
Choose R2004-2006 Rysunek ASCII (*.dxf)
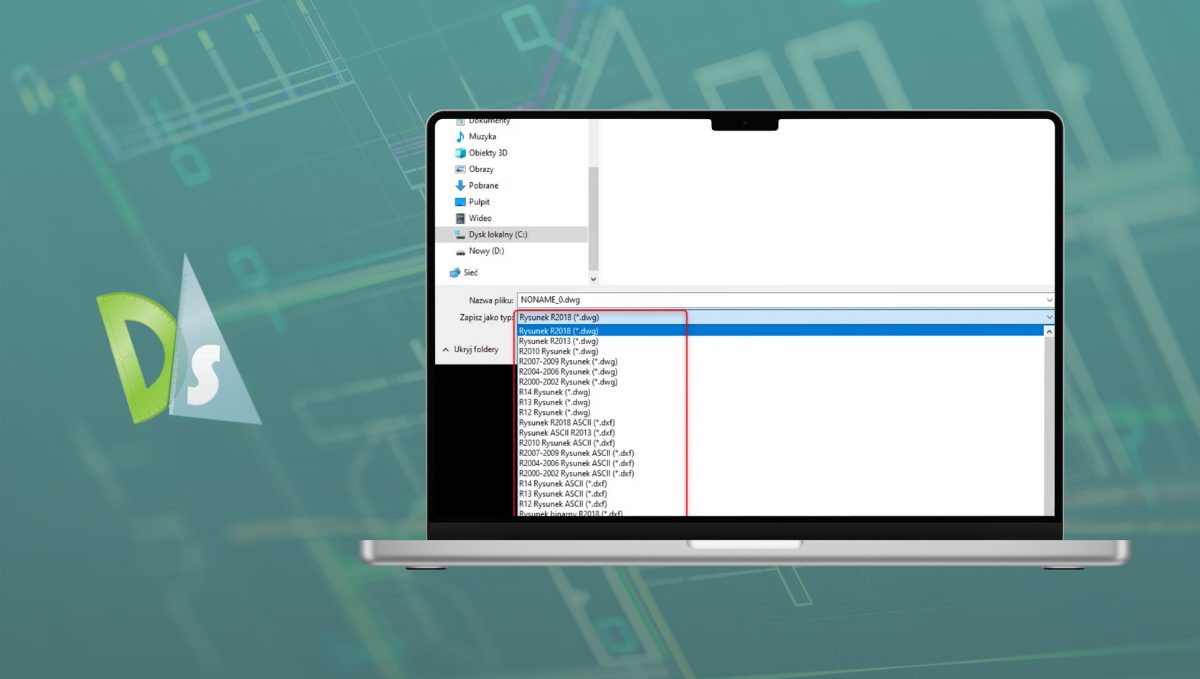pos(576,463)
